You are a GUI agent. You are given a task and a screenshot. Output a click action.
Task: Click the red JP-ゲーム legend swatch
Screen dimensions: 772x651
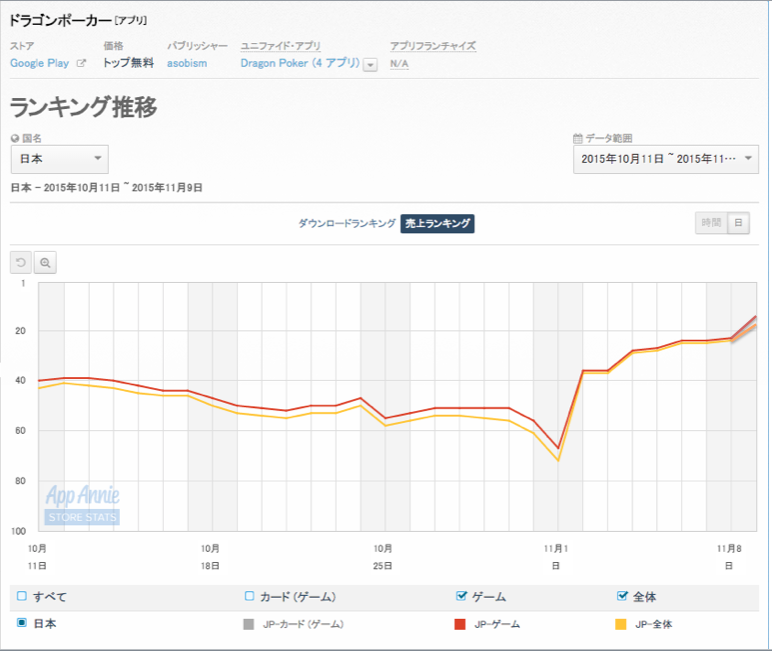[460, 624]
